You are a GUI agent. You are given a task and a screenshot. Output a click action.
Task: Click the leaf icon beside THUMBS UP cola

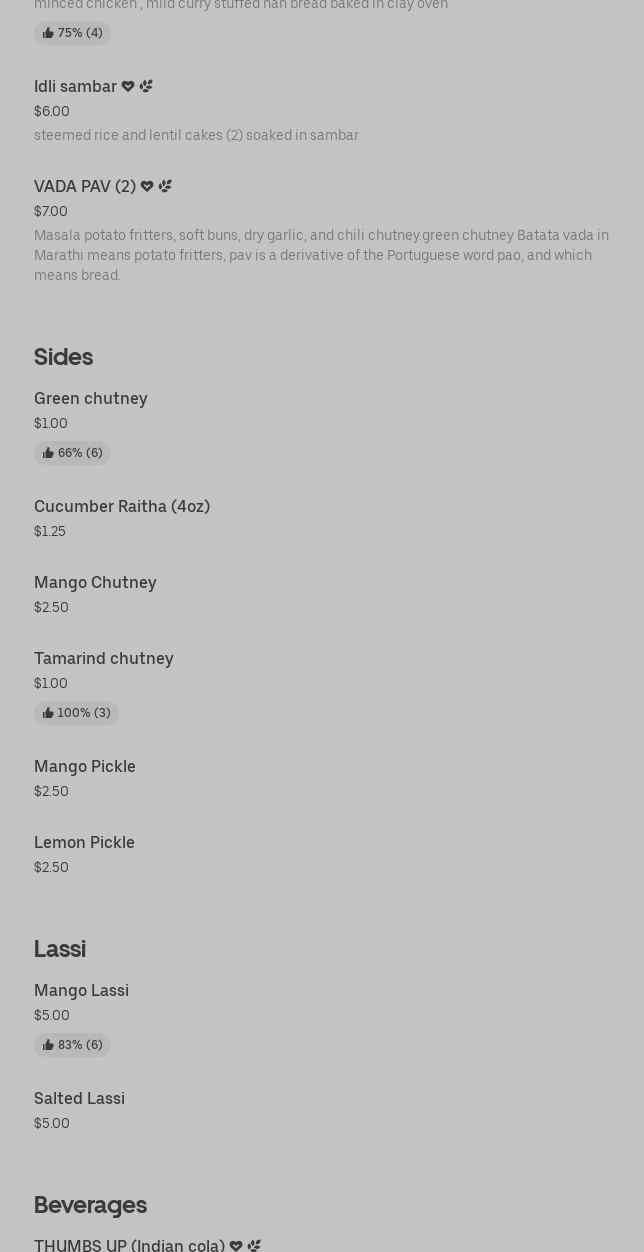pos(254,1246)
